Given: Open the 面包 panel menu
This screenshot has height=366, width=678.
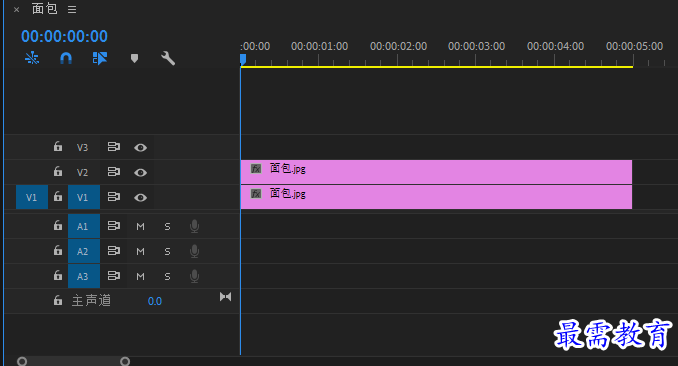Looking at the screenshot, I should (72, 10).
